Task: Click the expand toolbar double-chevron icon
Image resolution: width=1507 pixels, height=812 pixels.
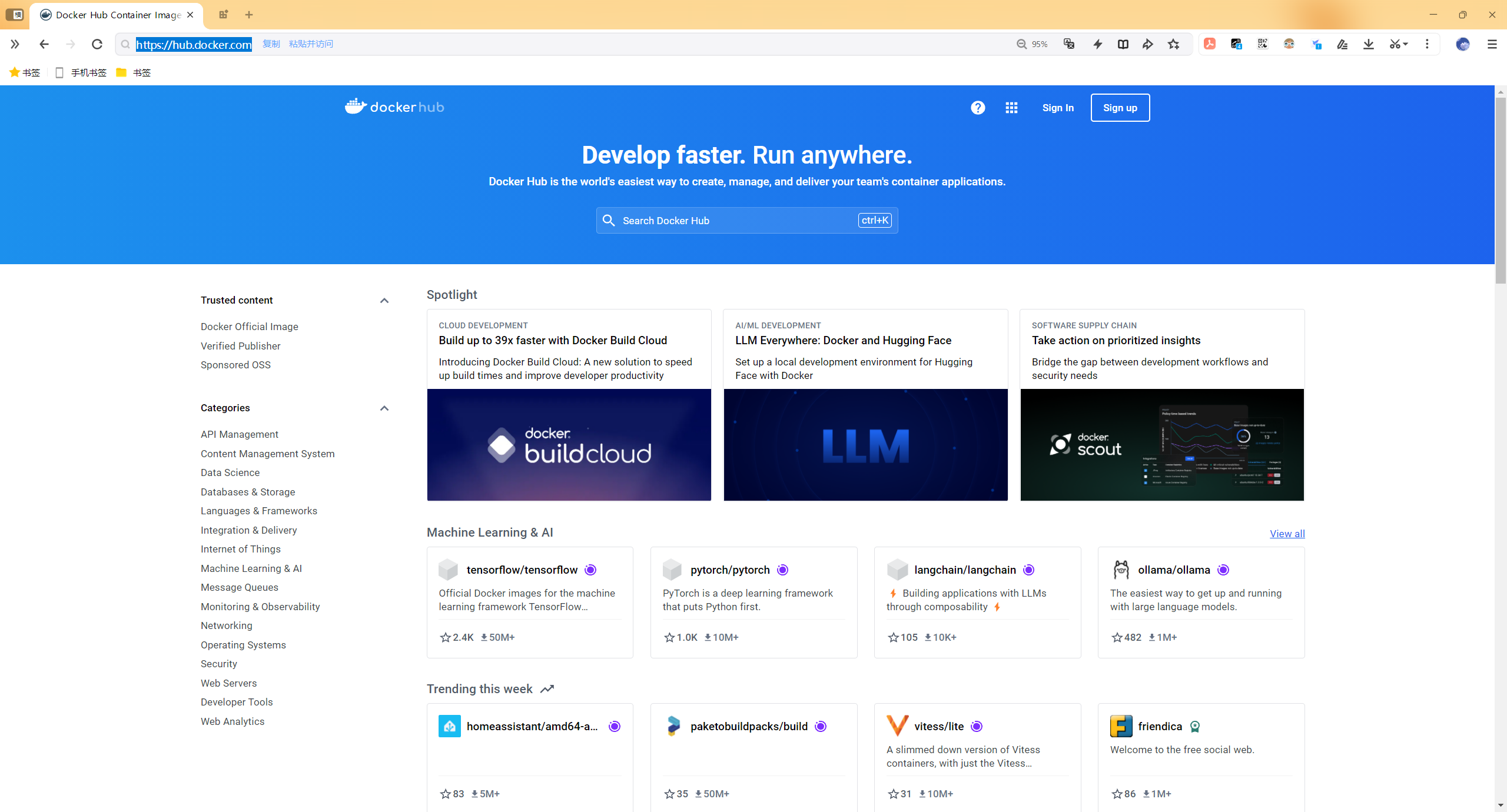Action: click(15, 44)
